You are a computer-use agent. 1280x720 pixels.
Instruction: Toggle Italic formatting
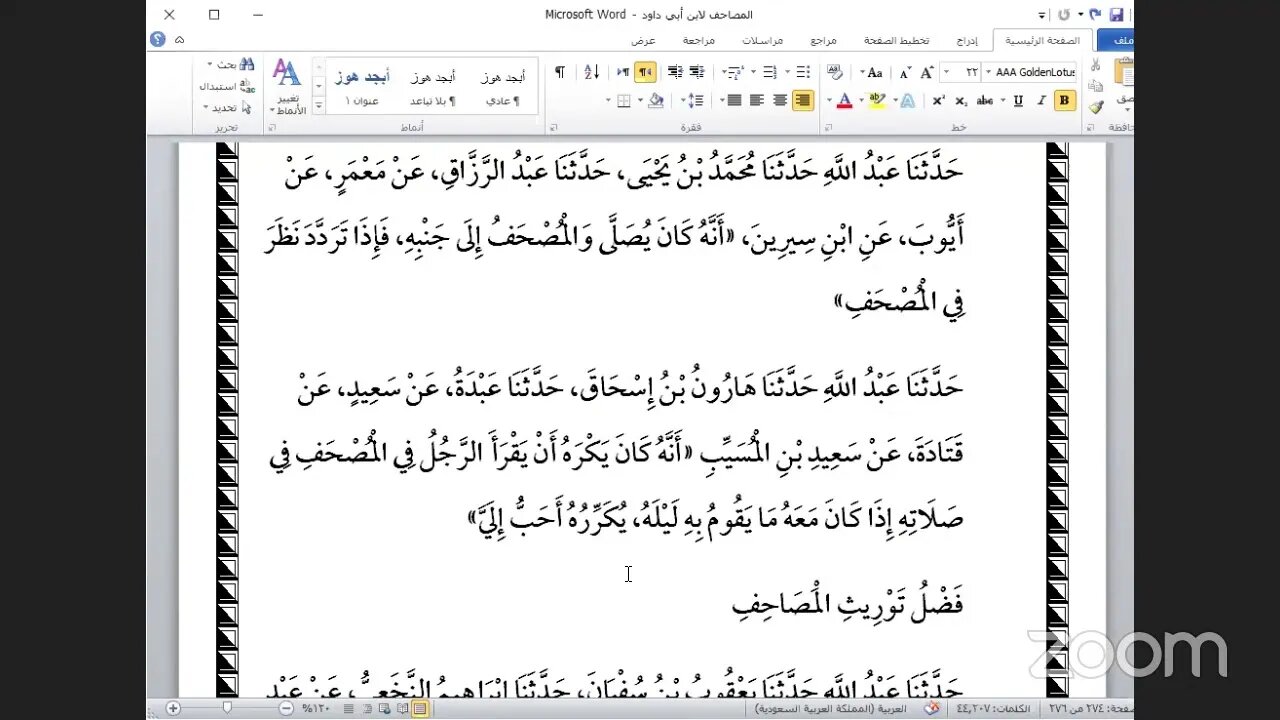pos(1041,100)
